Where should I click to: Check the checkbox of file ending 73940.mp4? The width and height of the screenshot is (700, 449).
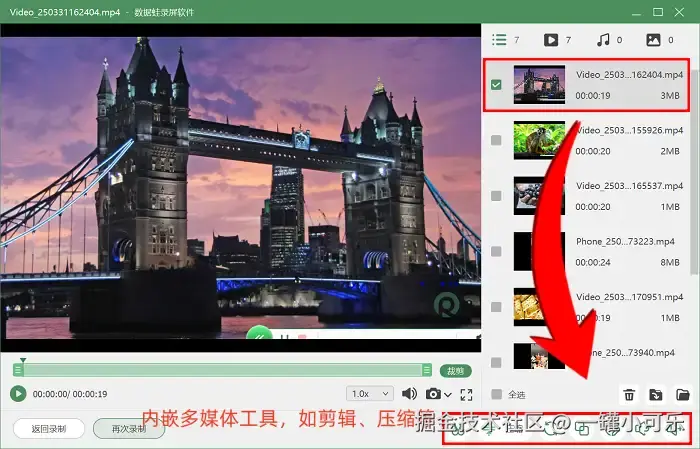[x=496, y=362]
